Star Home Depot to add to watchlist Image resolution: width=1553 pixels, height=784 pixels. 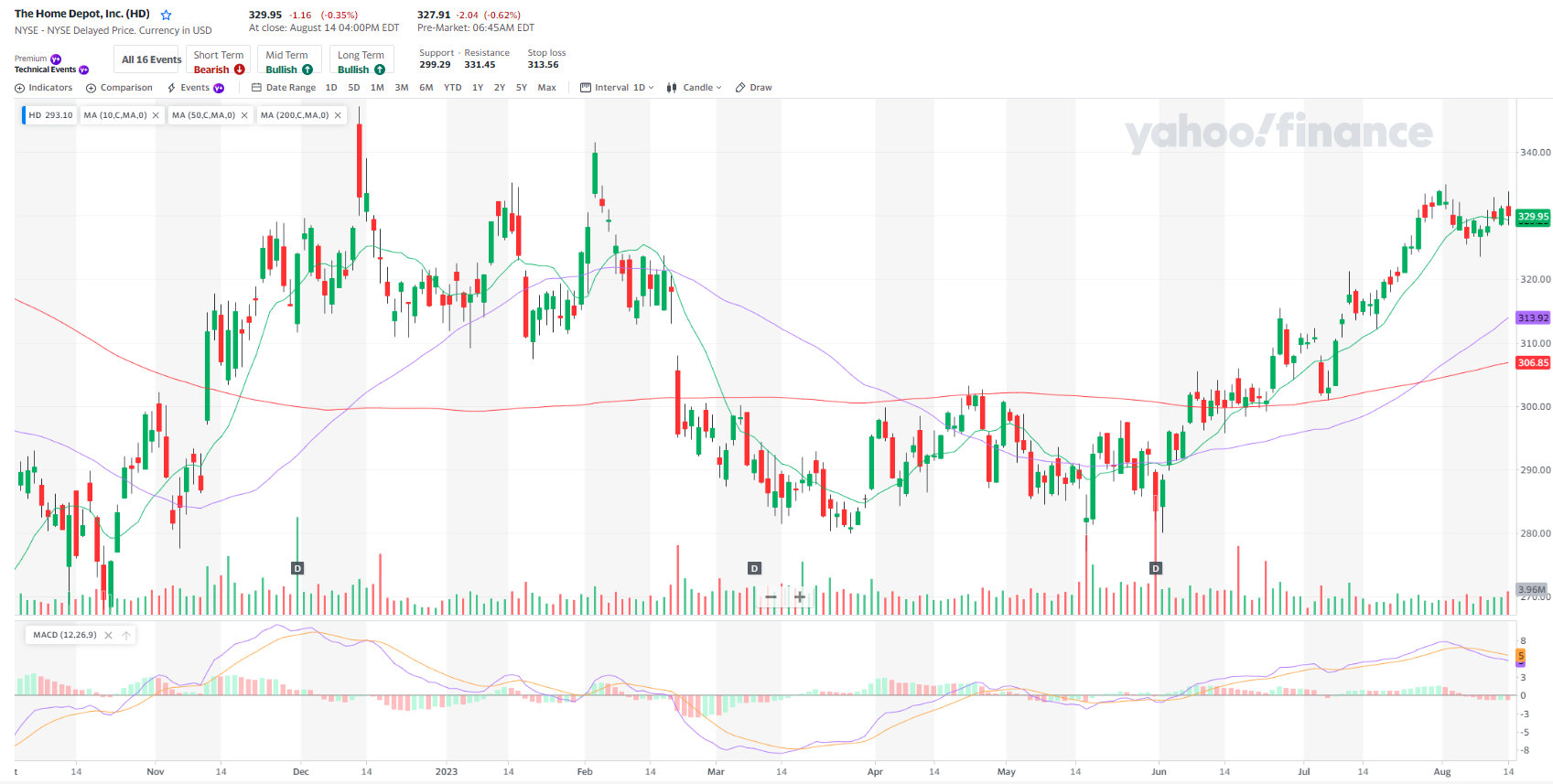point(166,15)
